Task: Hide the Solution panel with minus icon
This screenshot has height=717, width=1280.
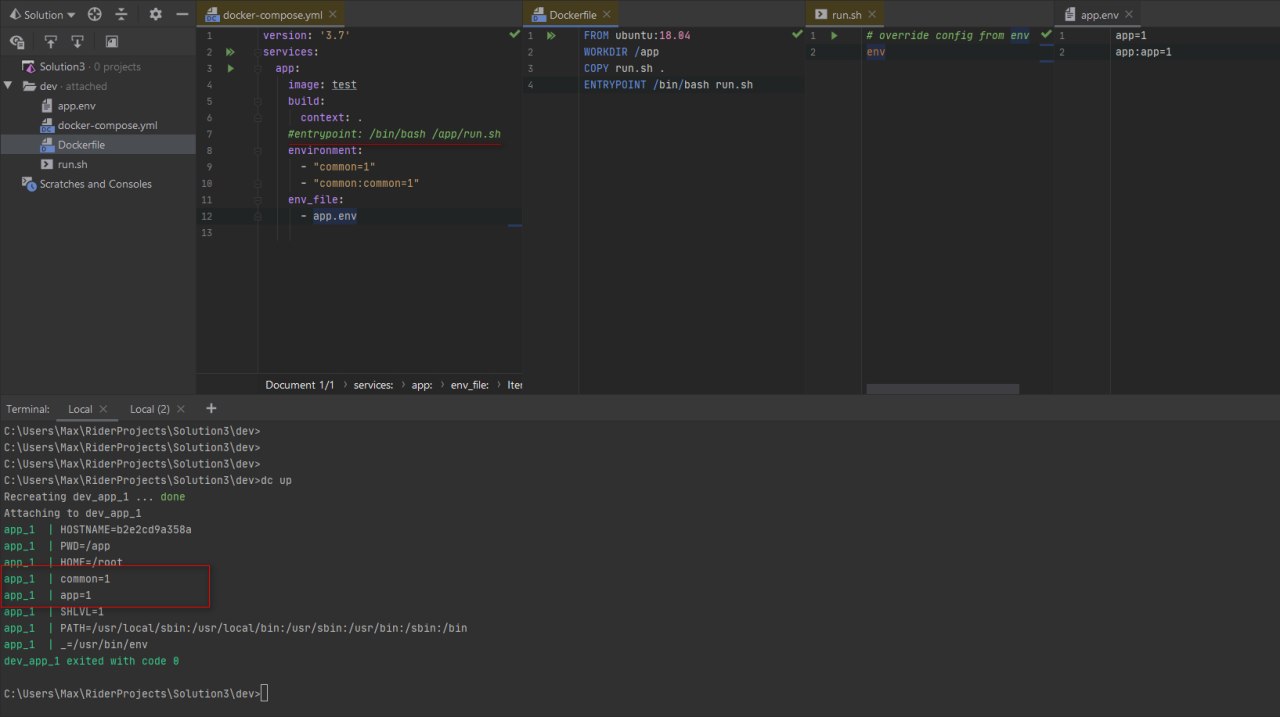Action: [x=182, y=15]
